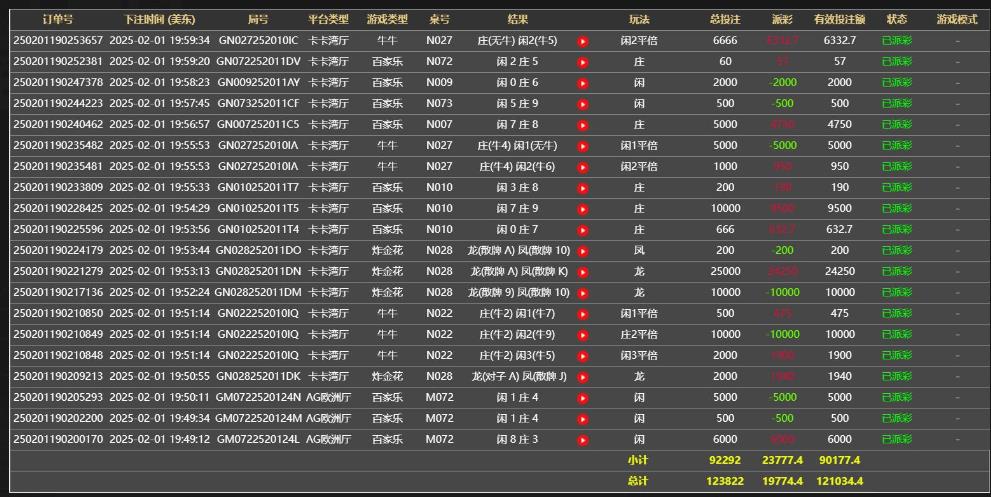Click the 总计 total bet value 123822
The image size is (991, 497).
[x=725, y=482]
